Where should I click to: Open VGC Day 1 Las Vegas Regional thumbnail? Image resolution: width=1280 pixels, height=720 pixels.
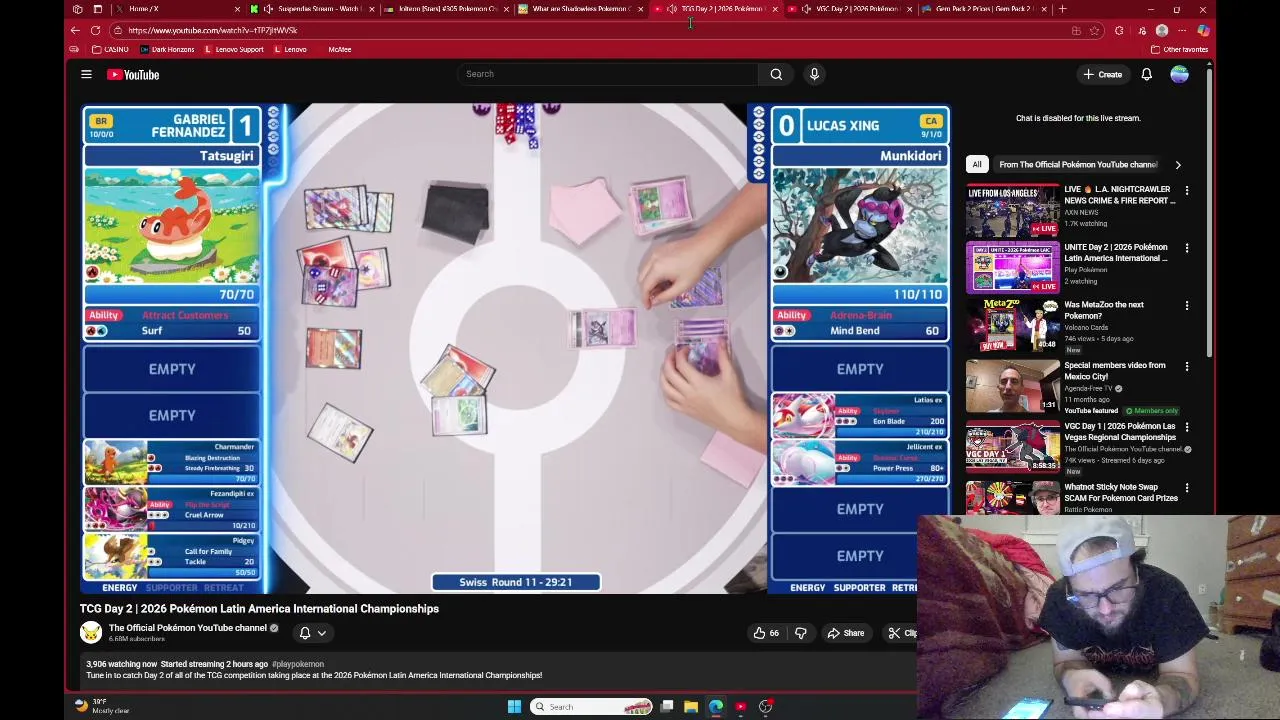pos(1012,447)
